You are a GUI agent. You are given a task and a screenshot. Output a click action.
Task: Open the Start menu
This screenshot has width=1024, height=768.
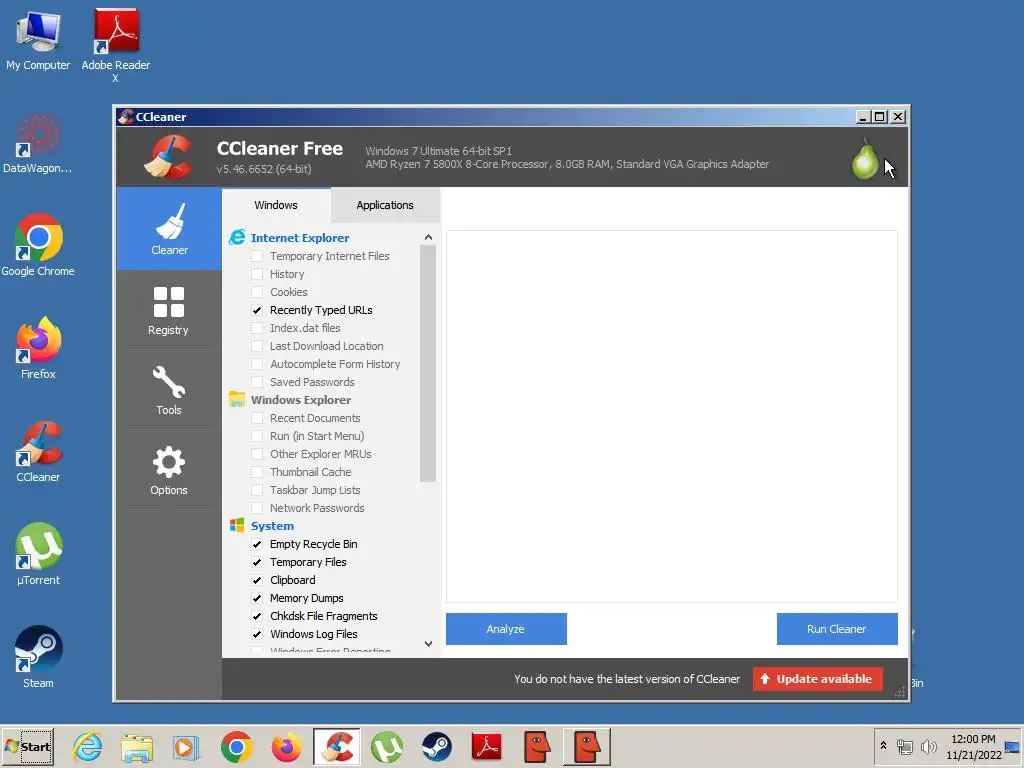tap(27, 746)
